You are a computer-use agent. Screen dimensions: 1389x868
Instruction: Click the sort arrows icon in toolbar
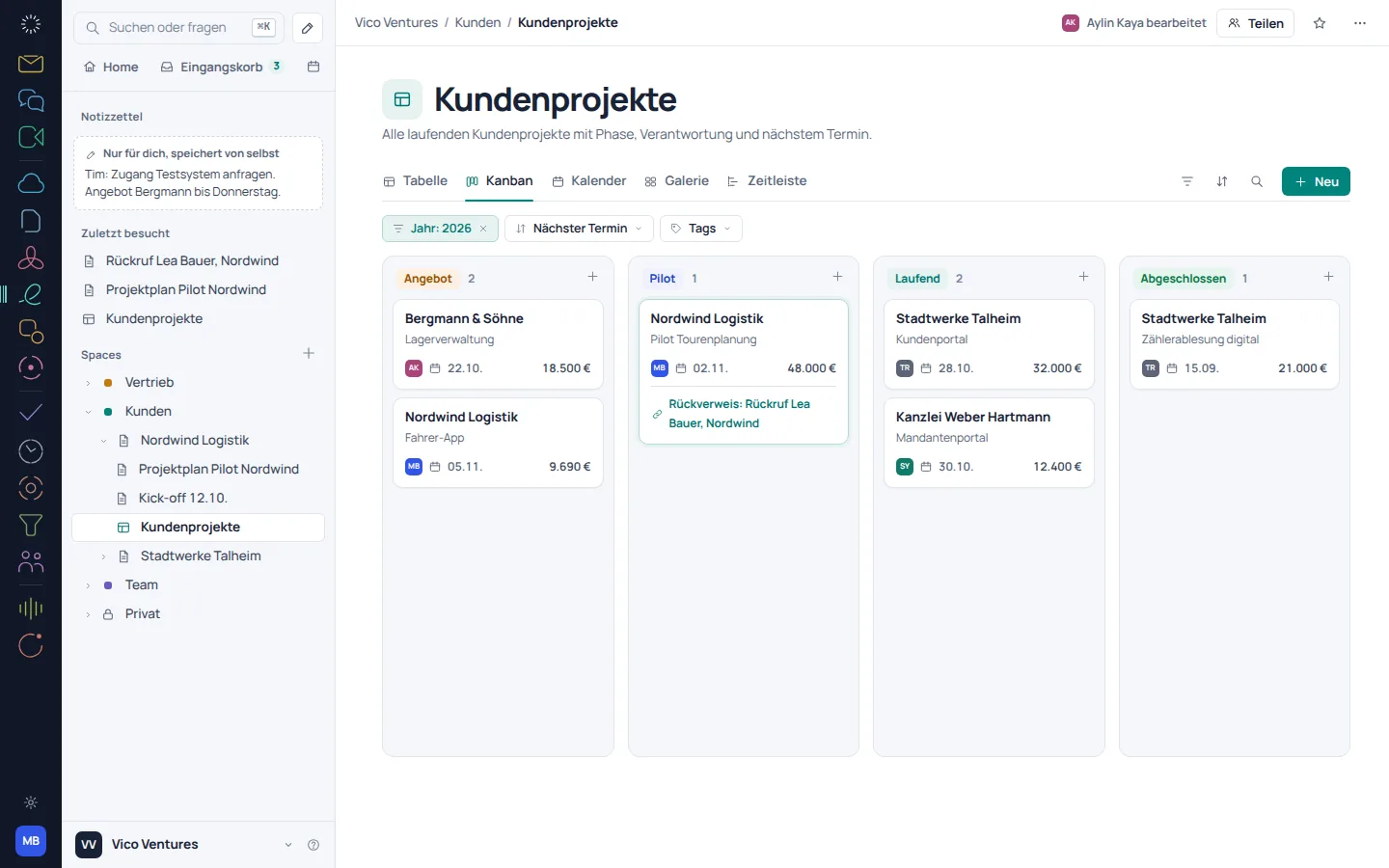click(x=1222, y=181)
